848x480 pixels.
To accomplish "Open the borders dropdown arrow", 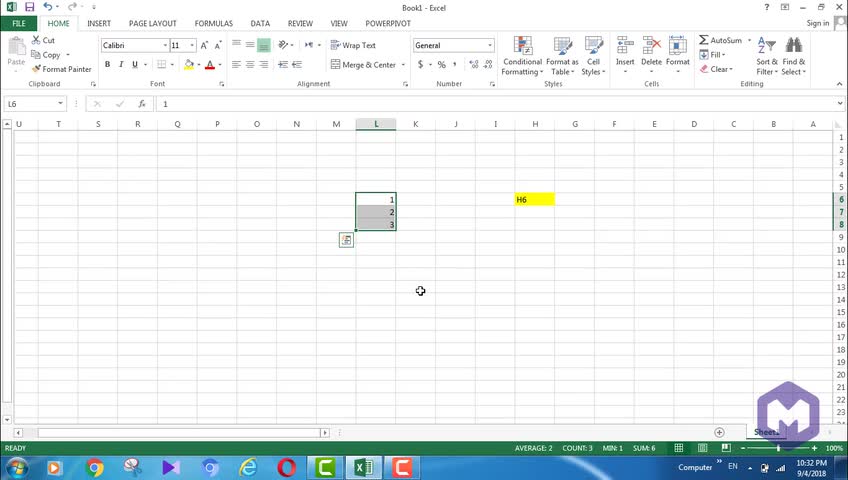I will [172, 64].
